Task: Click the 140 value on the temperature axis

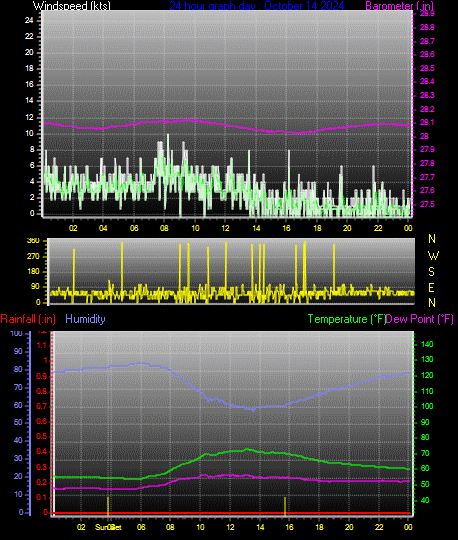Action: coord(427,344)
